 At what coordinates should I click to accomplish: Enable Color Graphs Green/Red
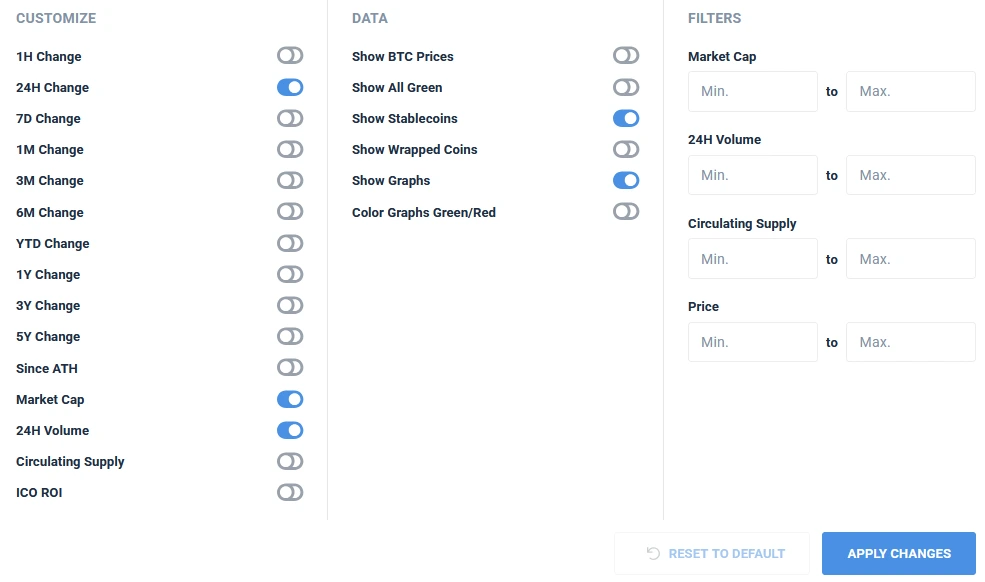[626, 211]
